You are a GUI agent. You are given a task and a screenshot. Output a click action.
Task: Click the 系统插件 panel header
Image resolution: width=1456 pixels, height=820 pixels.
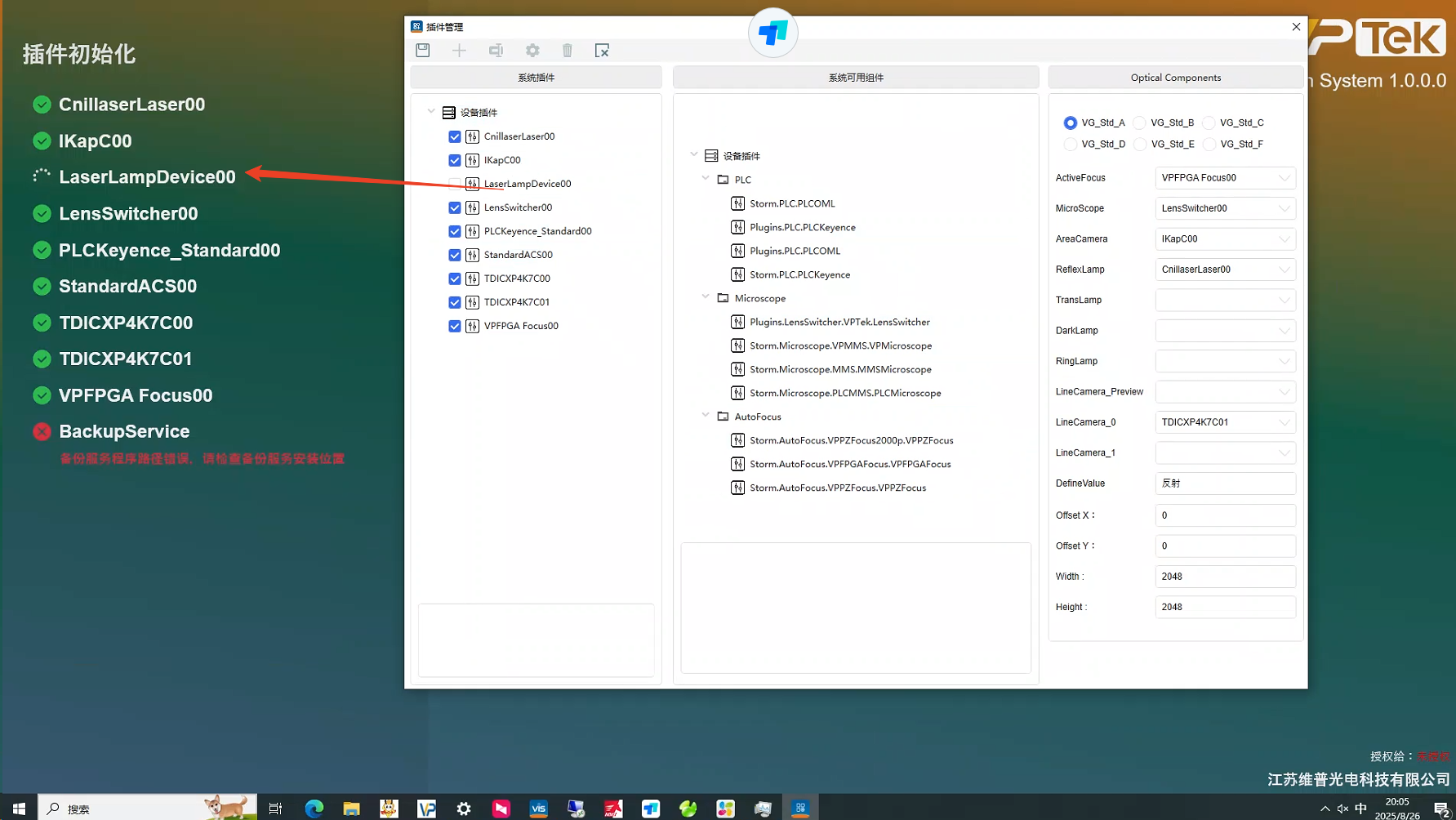(536, 78)
